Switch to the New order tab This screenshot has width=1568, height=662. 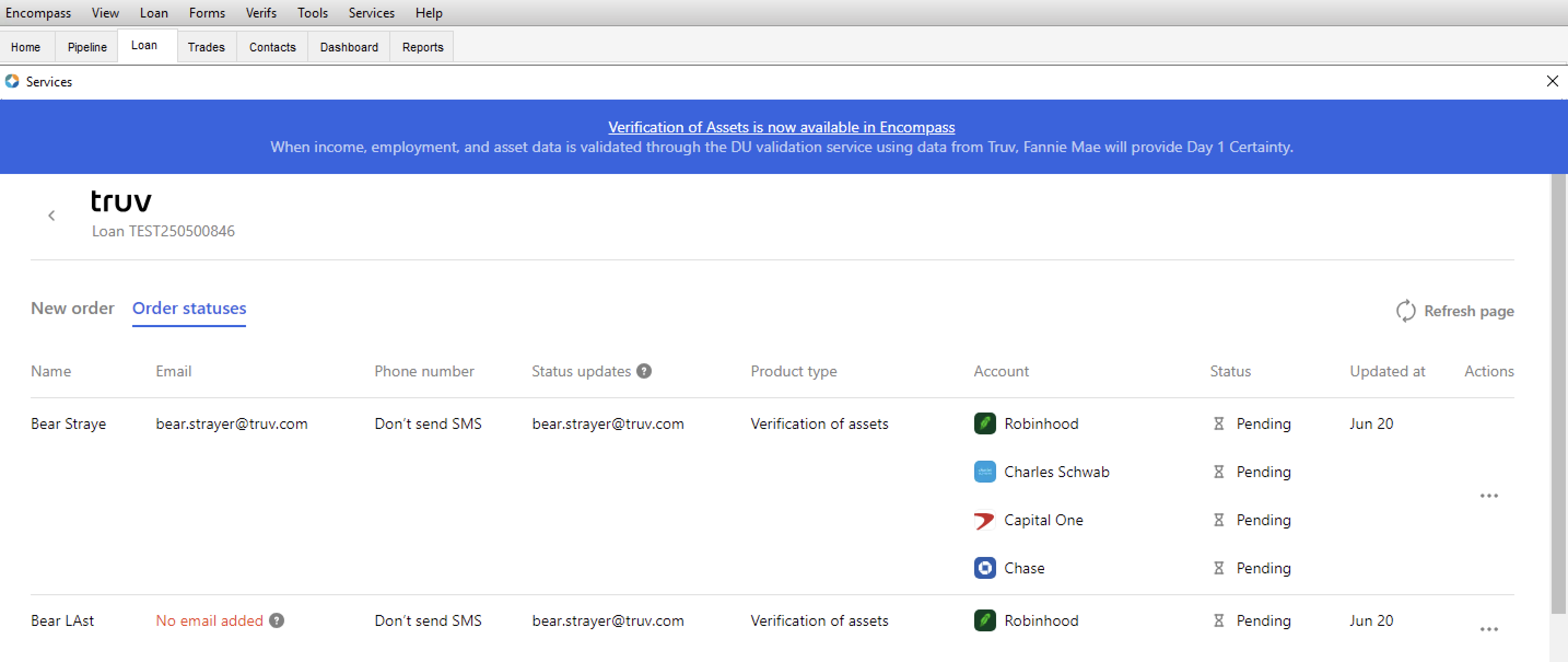72,308
